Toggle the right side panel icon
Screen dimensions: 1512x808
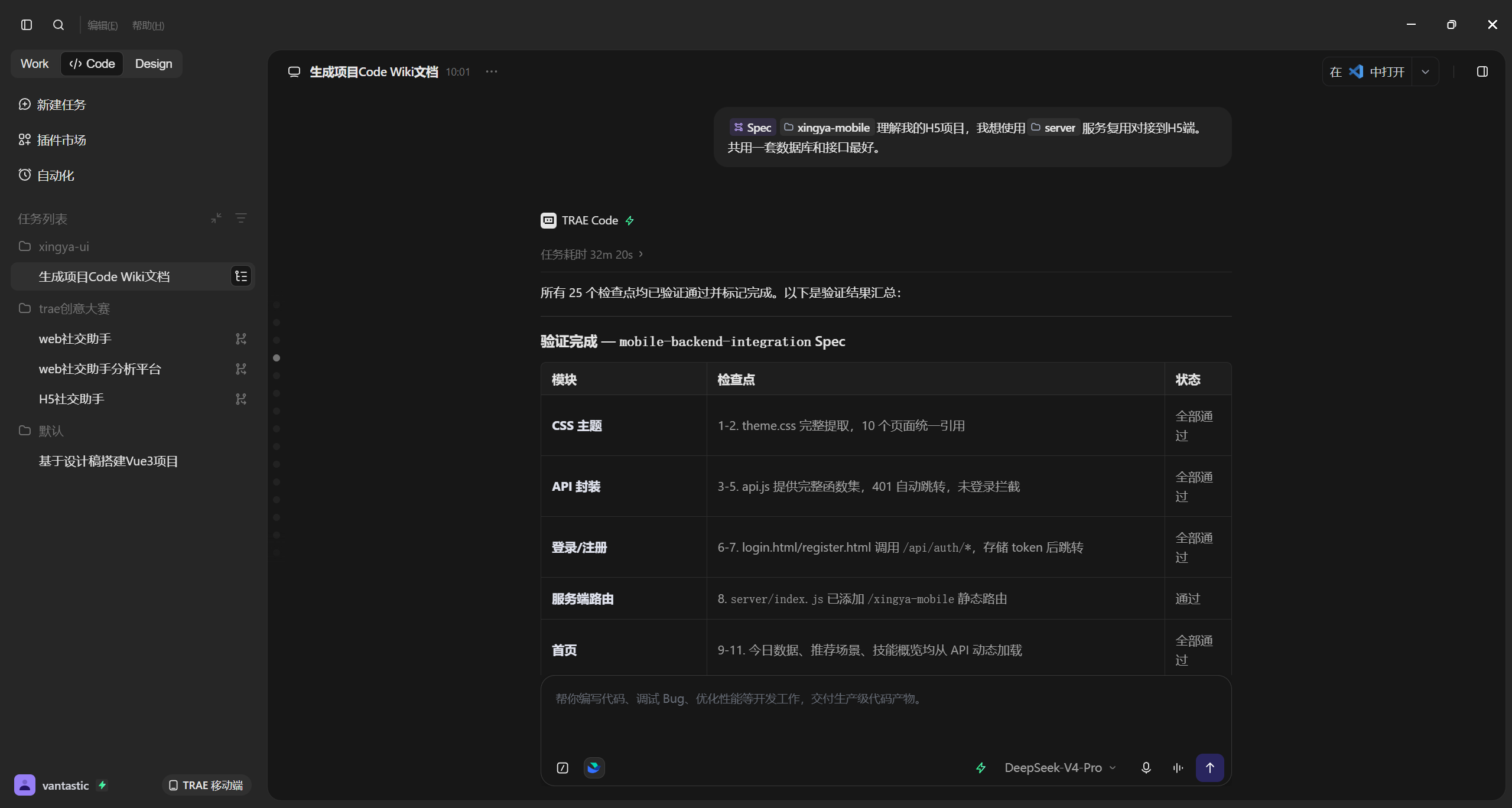point(1482,71)
